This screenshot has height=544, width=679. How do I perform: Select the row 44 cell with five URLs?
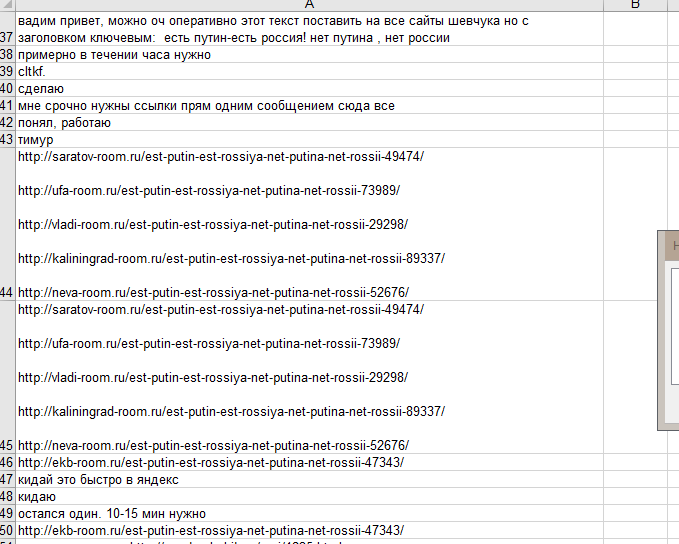310,224
